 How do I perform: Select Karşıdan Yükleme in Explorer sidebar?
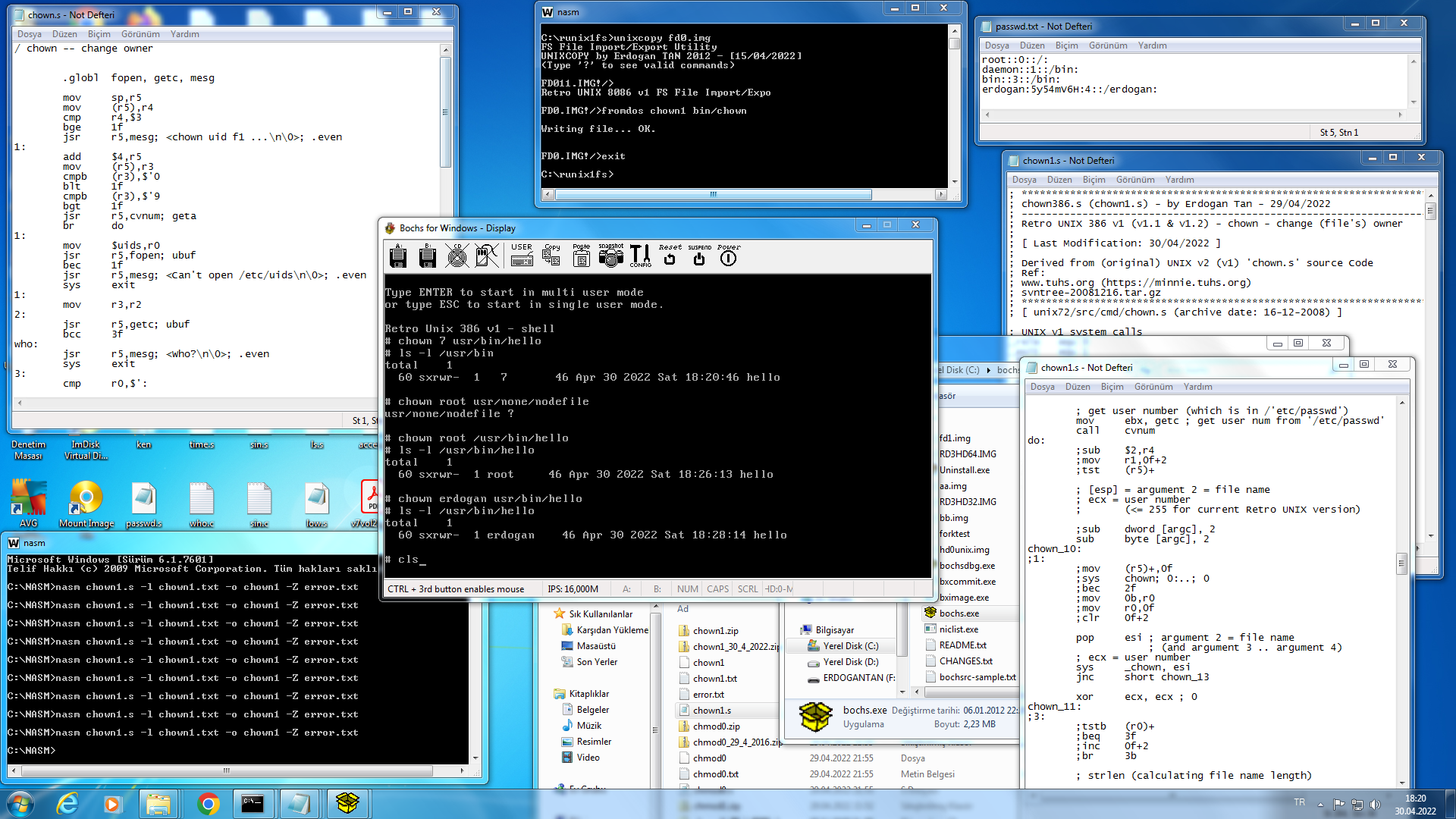(x=604, y=630)
